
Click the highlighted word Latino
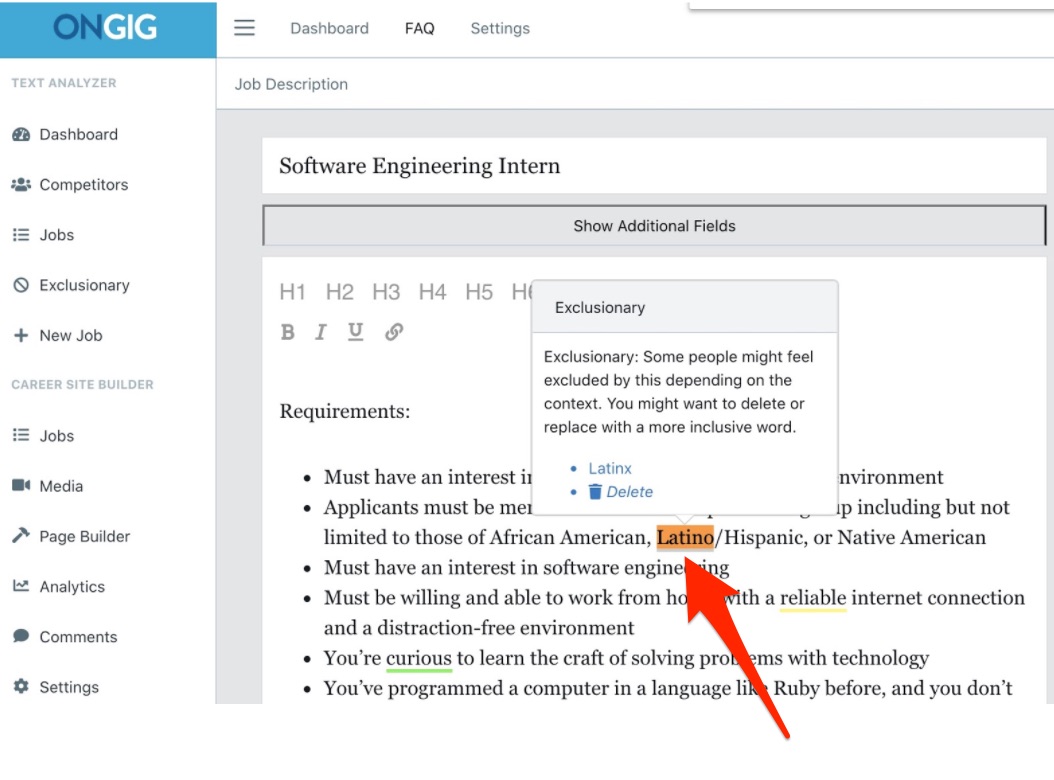(x=685, y=538)
